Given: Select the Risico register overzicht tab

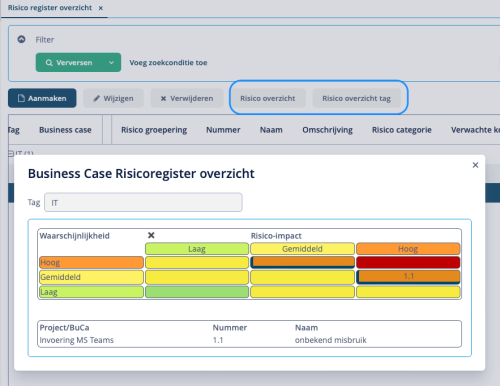Looking at the screenshot, I should pos(50,8).
